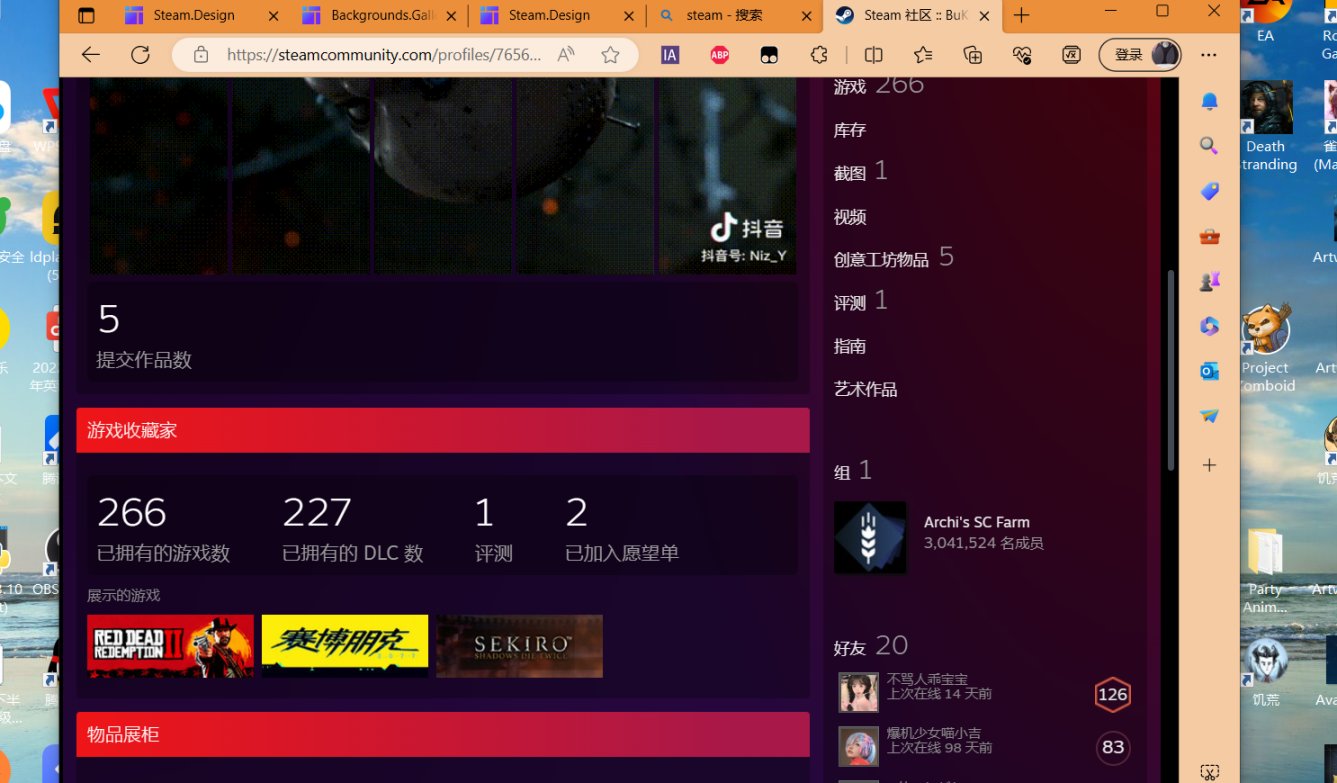Open the ABP ad blocker extension
1337x783 pixels.
719,55
